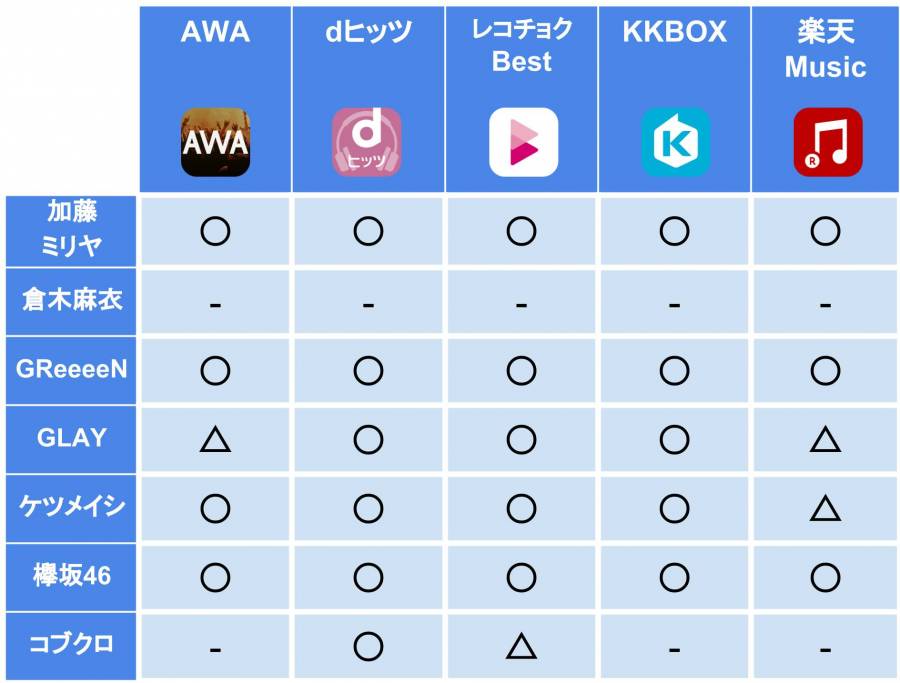Screen dimensions: 900x683
Task: Click the circle for GReeeeN under KKBOX
Action: pos(674,370)
